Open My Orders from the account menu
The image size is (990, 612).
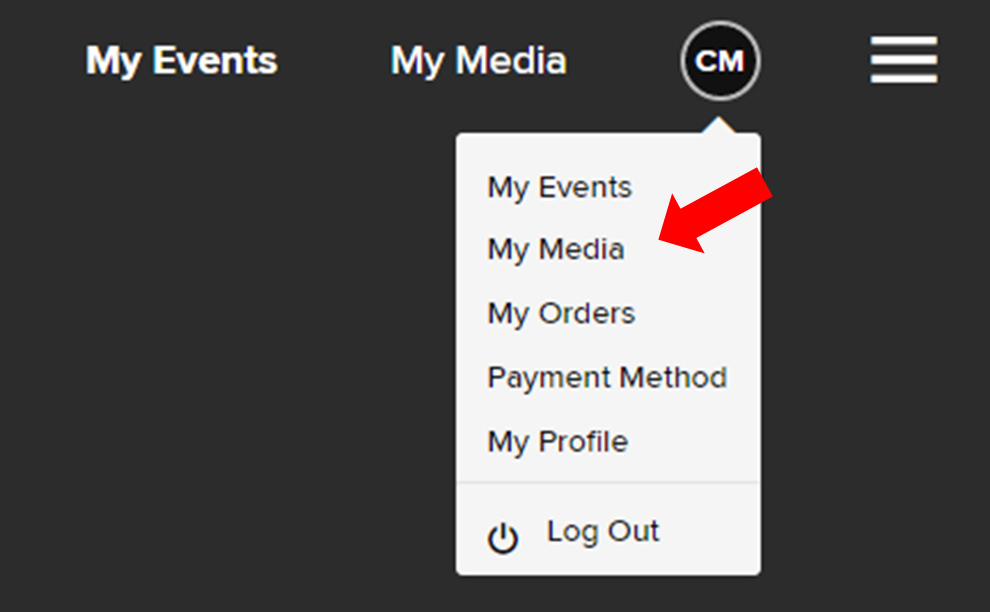click(x=561, y=314)
